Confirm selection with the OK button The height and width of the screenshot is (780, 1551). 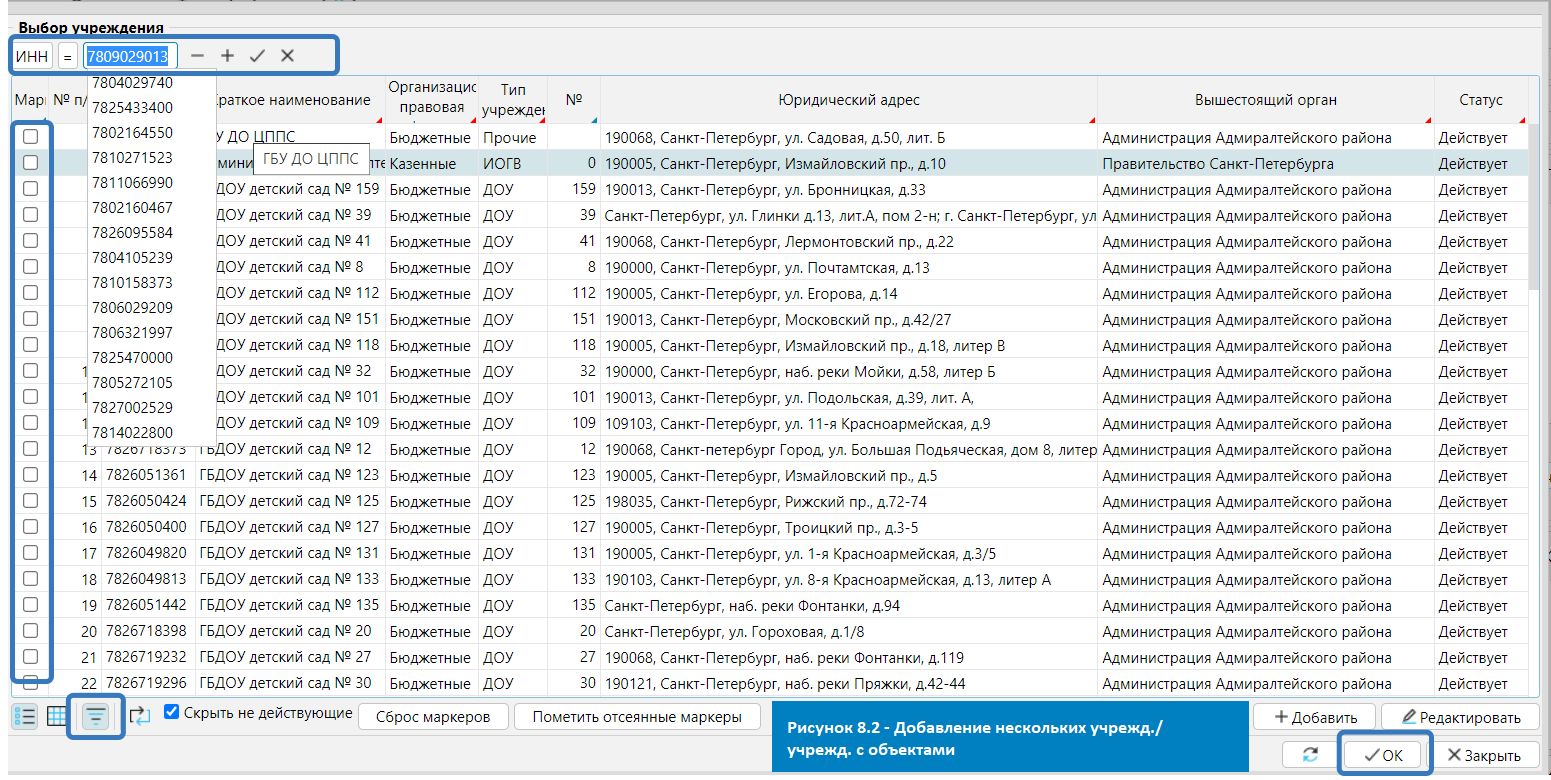coord(1384,755)
